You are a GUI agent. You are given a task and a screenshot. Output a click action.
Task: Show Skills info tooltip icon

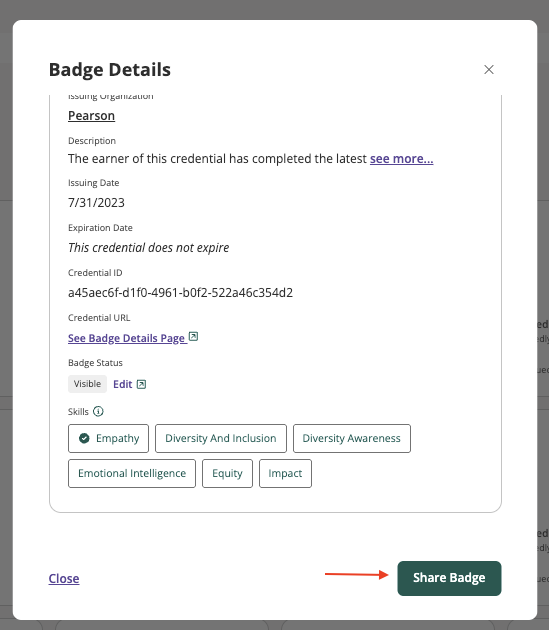coord(98,411)
